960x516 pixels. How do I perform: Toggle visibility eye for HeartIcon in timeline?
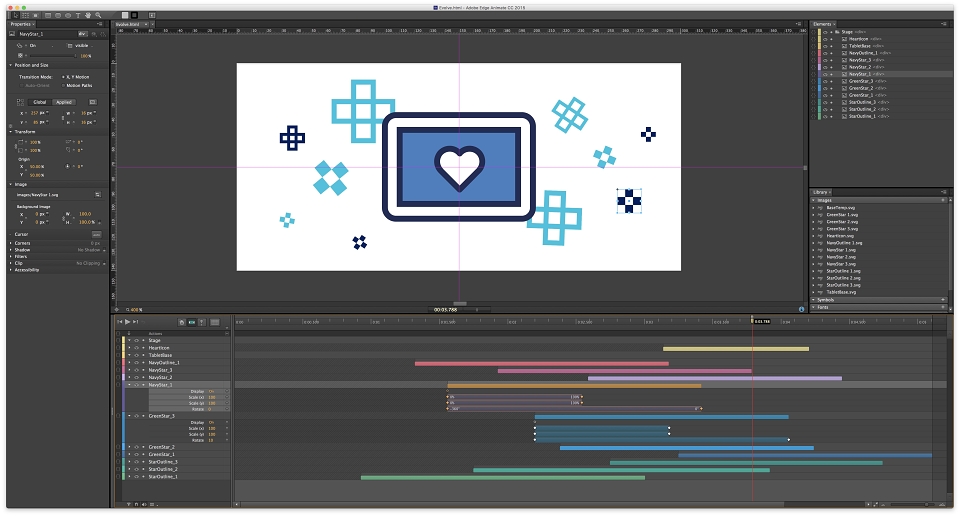[137, 348]
